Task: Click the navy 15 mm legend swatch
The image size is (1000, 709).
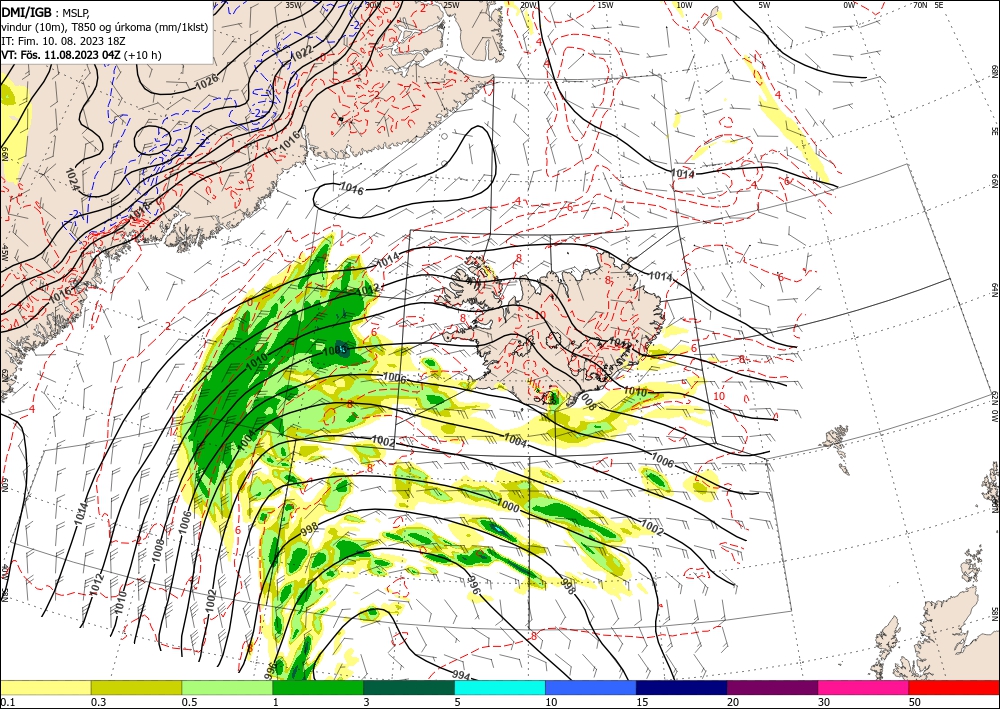Action: (x=682, y=687)
